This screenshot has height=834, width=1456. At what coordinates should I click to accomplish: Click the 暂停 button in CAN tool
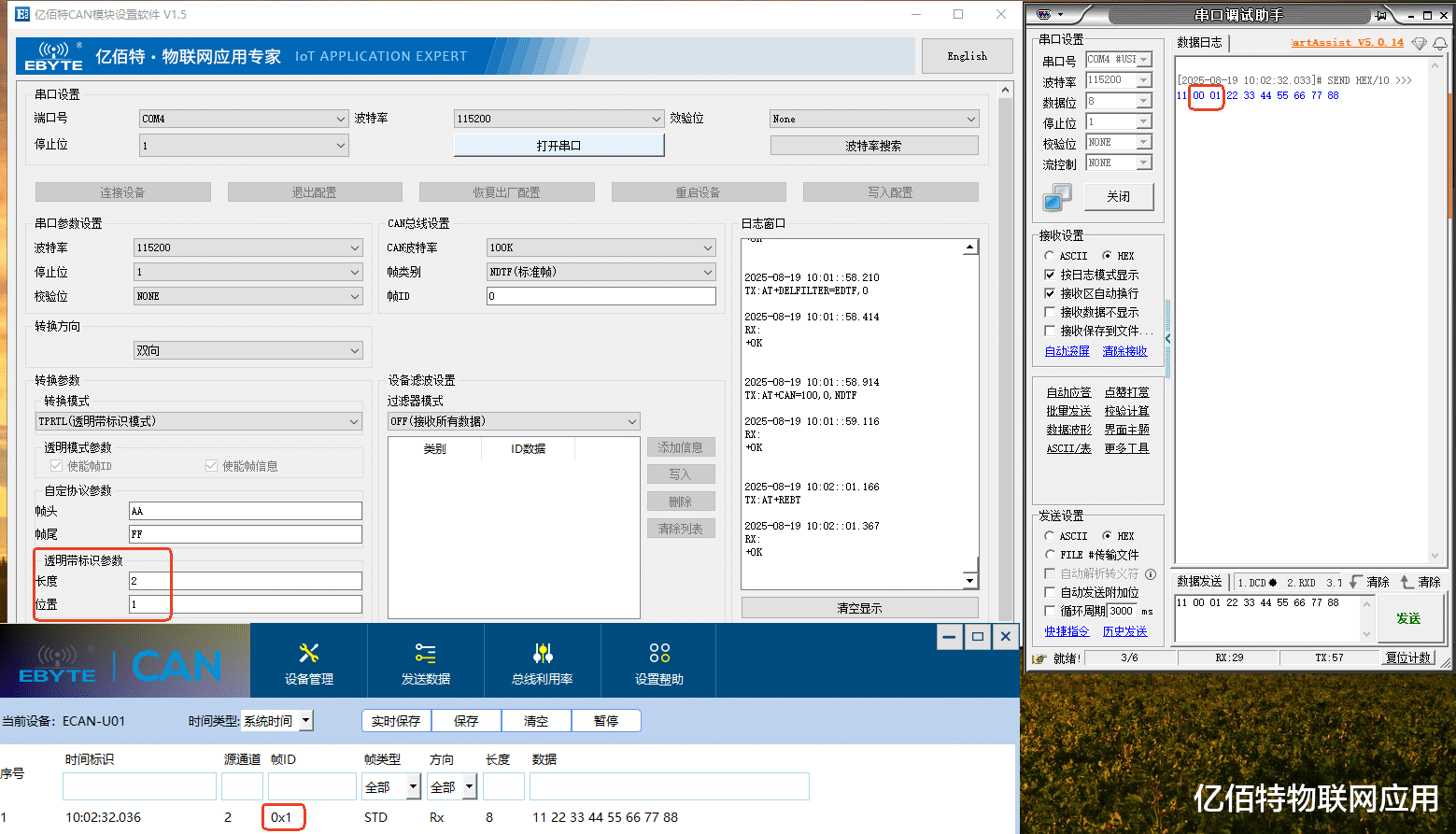(x=606, y=721)
